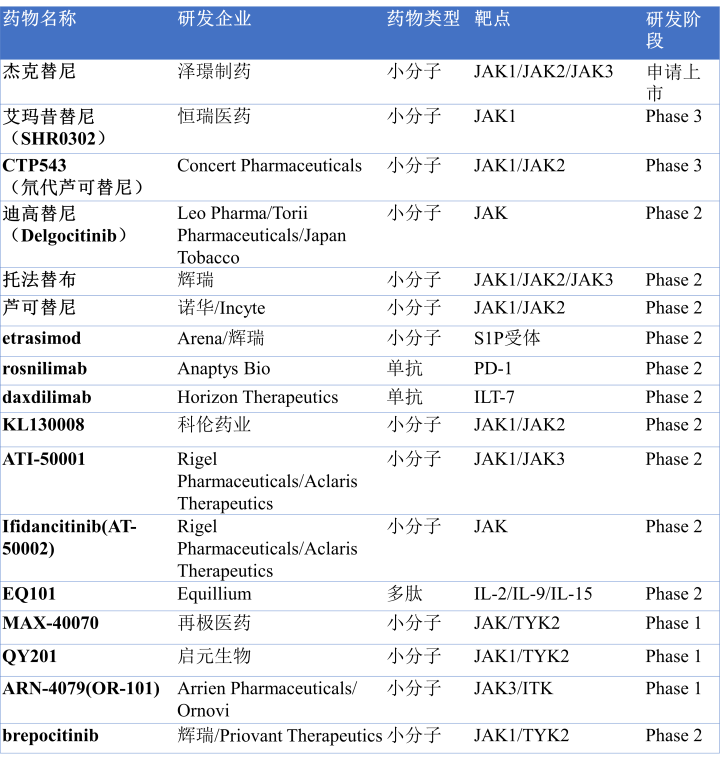Image resolution: width=720 pixels, height=757 pixels.
Task: Click the JAK1/JAK3 target cell
Action: tap(519, 459)
